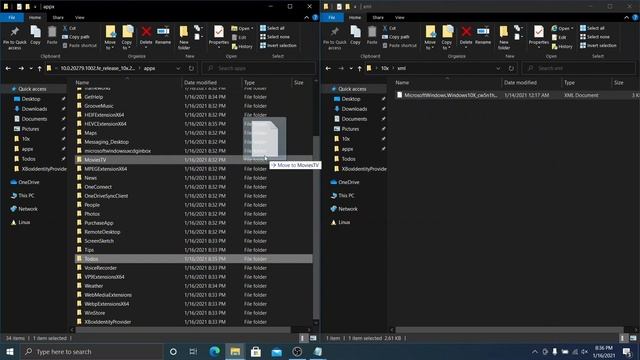Click right window horizontal scrollbar

click(509, 329)
